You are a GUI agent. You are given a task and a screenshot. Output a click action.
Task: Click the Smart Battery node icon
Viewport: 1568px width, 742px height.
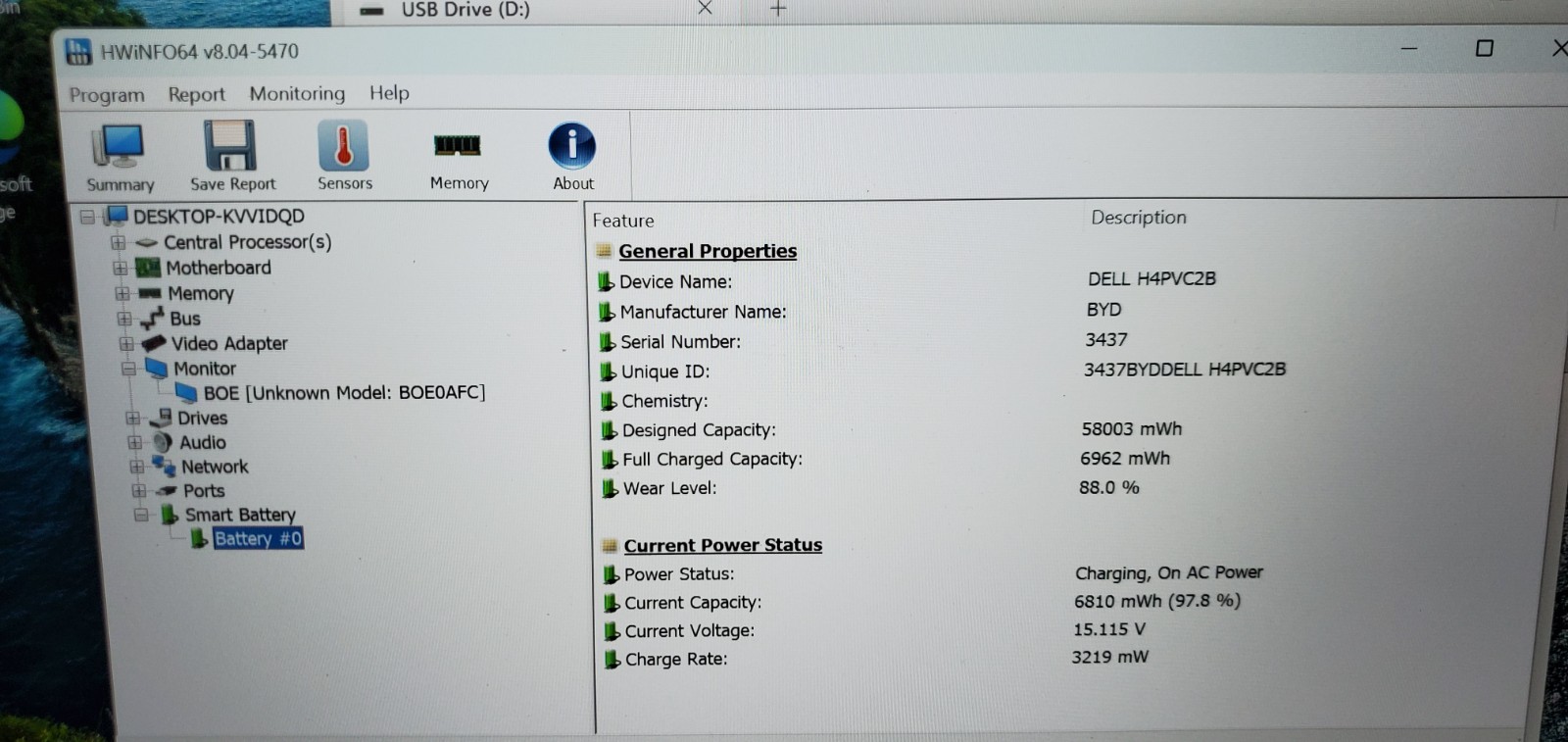tap(170, 515)
